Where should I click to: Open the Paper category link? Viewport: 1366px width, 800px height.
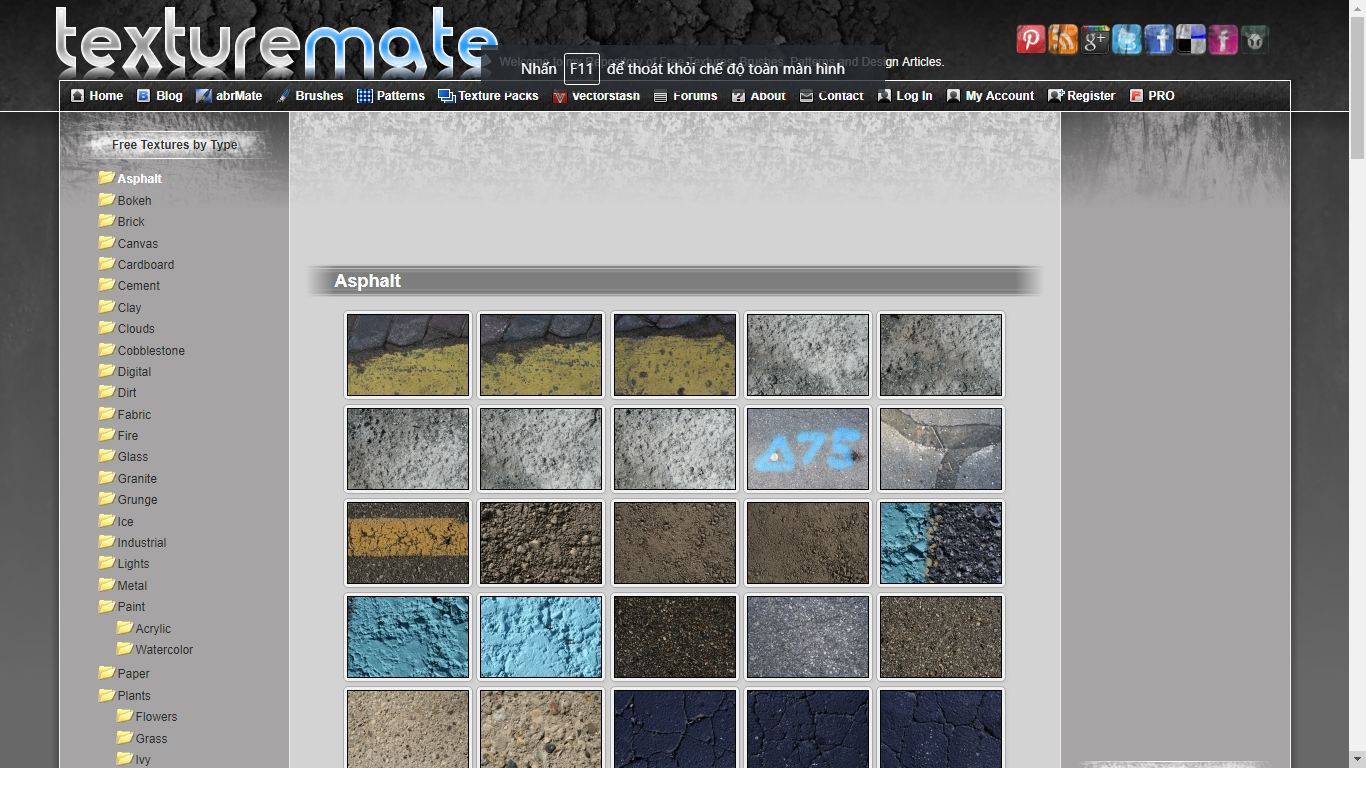133,674
